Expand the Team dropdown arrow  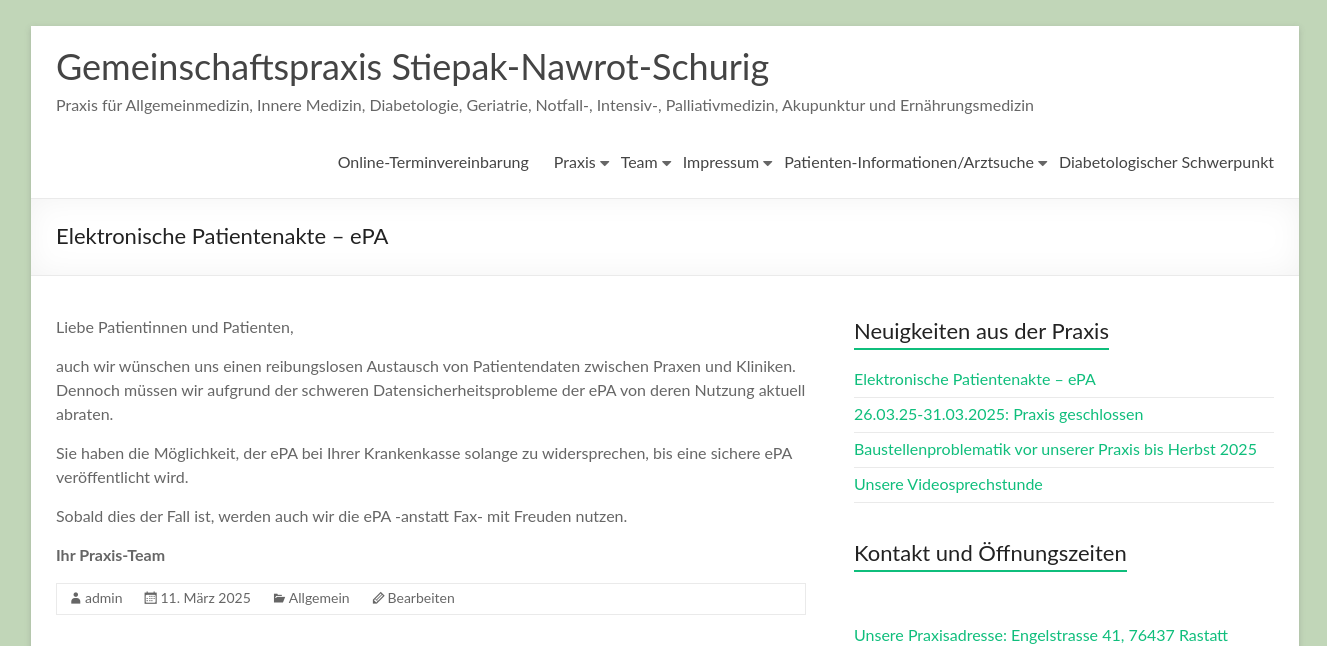[x=667, y=164]
